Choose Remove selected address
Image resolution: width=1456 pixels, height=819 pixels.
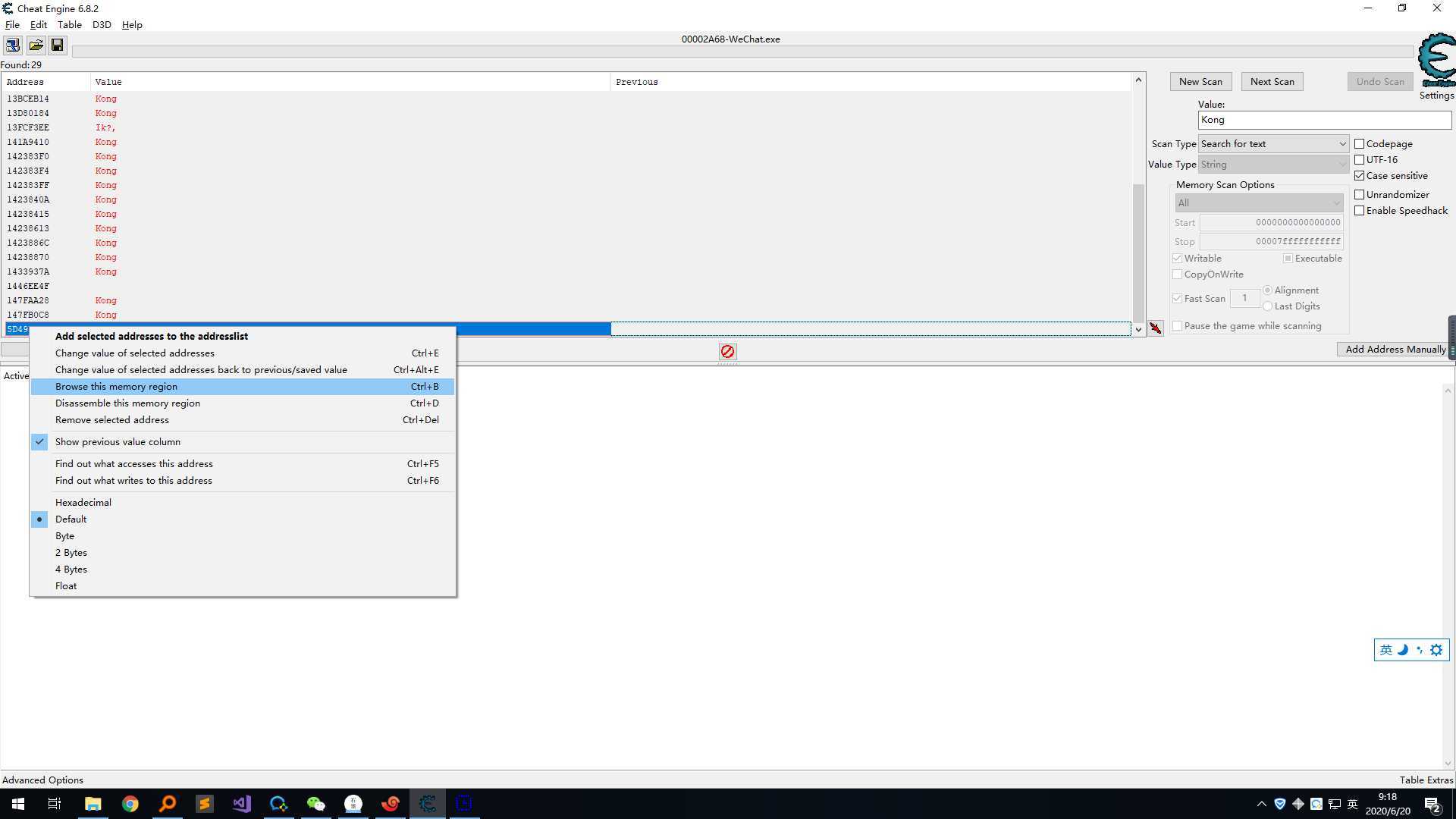pyautogui.click(x=243, y=419)
